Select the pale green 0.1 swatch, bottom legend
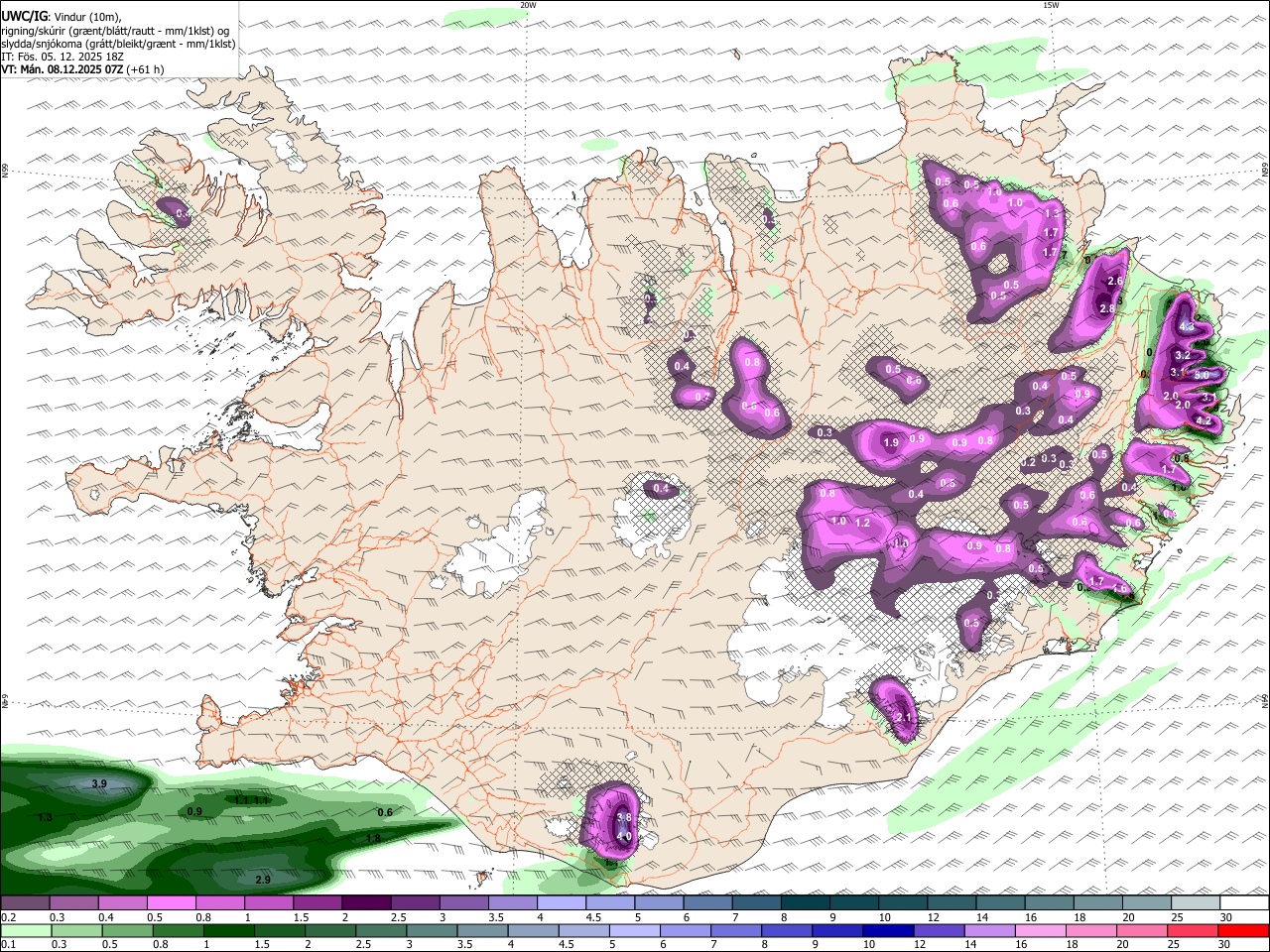Image resolution: width=1270 pixels, height=952 pixels. click(x=25, y=931)
